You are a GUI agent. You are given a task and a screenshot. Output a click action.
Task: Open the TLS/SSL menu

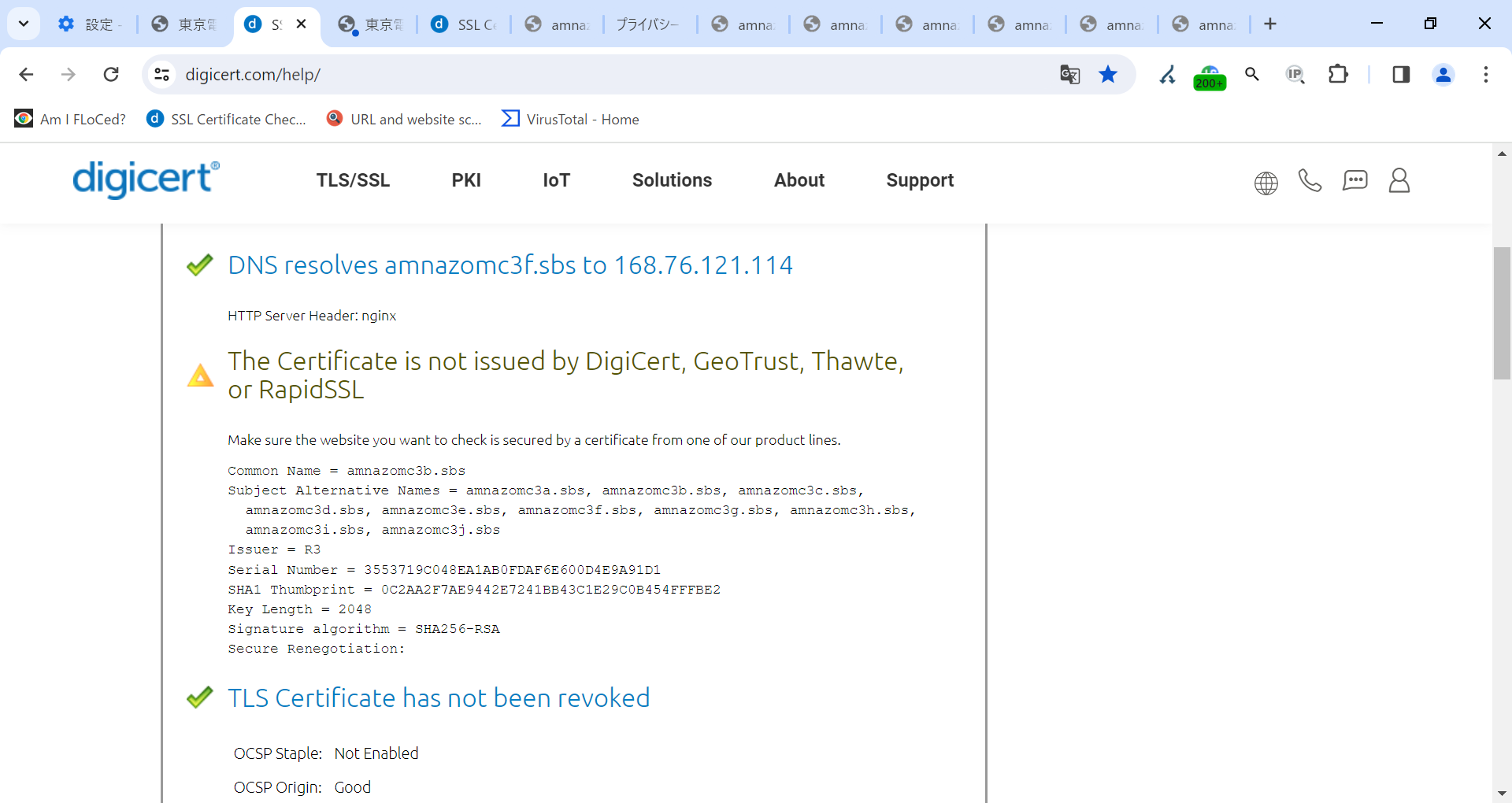point(353,180)
